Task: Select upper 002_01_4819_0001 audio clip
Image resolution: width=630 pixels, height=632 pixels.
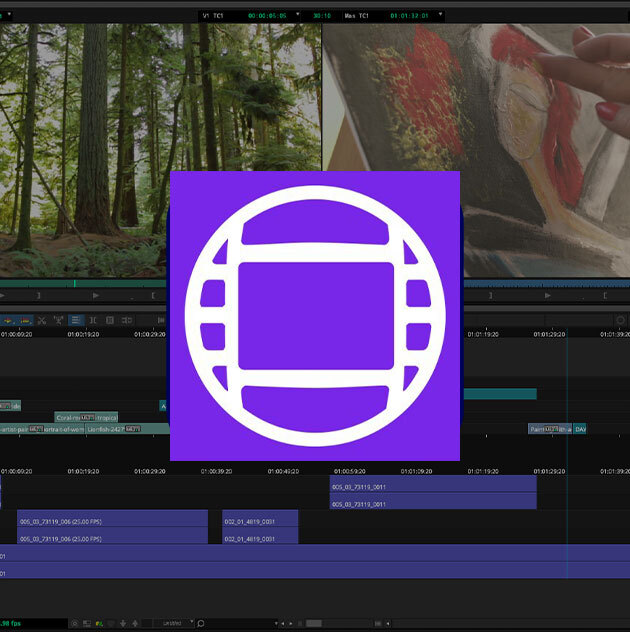Action: point(260,518)
